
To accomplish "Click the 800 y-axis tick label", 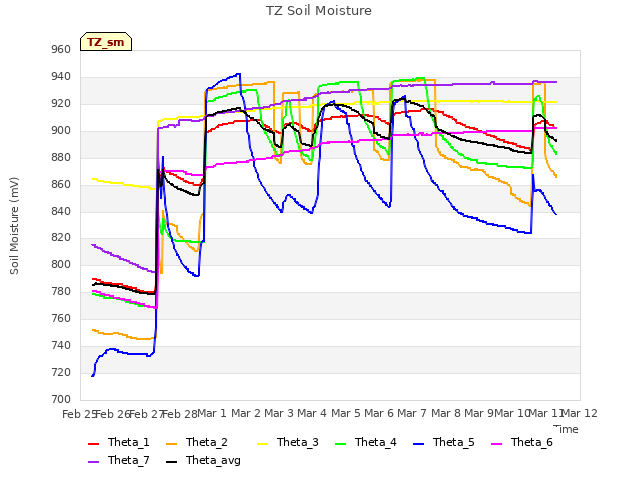I will pyautogui.click(x=61, y=264).
